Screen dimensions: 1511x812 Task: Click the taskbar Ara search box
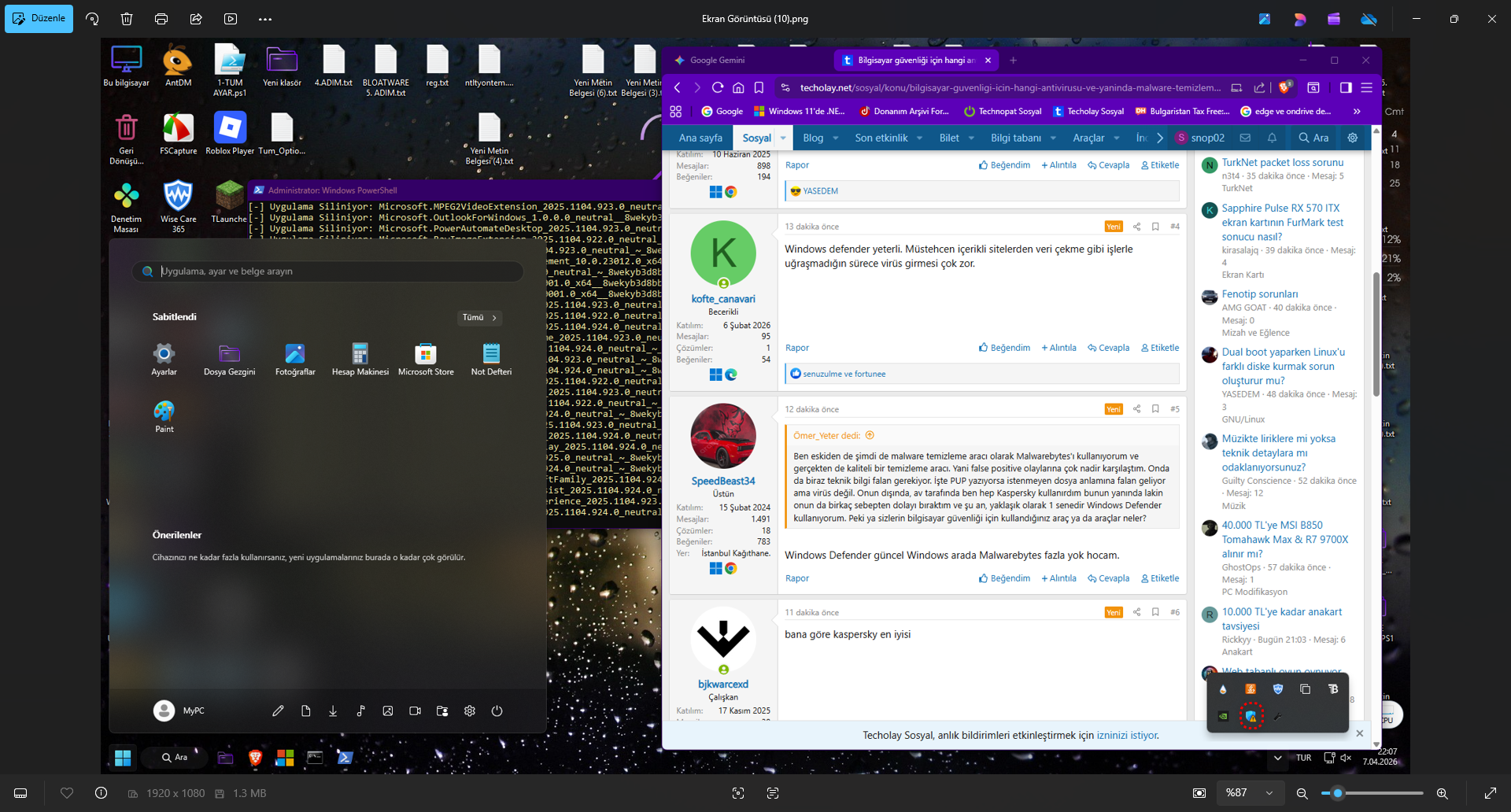point(175,758)
